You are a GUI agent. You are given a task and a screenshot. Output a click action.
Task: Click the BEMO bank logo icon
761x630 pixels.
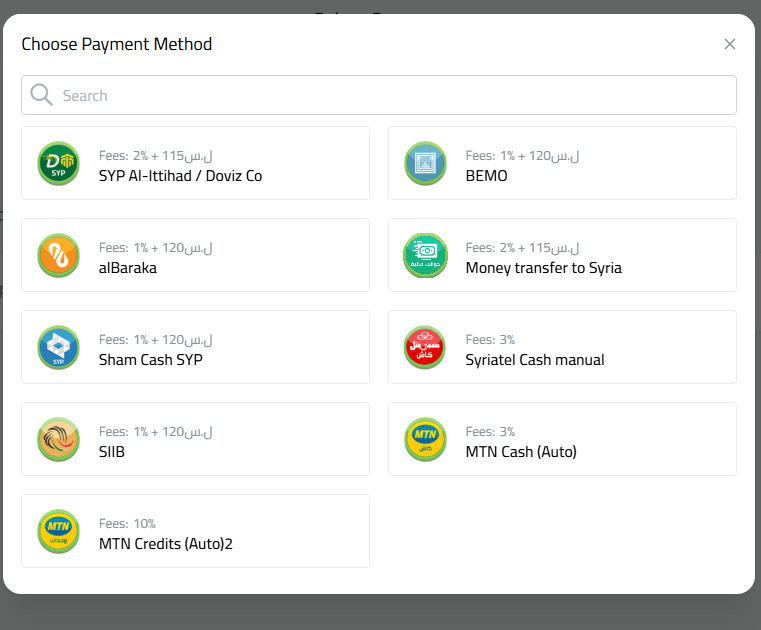point(425,163)
